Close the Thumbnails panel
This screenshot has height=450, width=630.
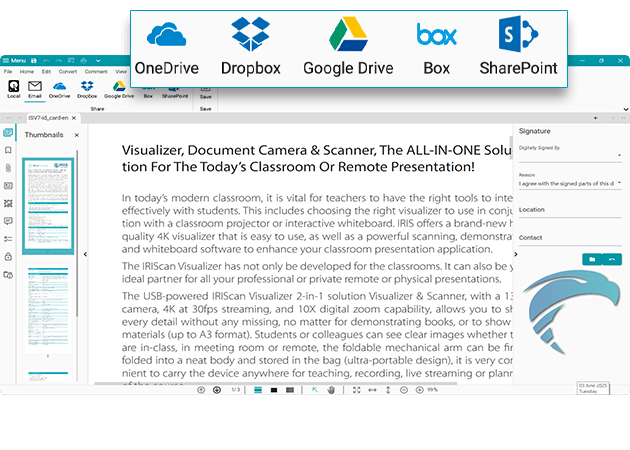(77, 135)
